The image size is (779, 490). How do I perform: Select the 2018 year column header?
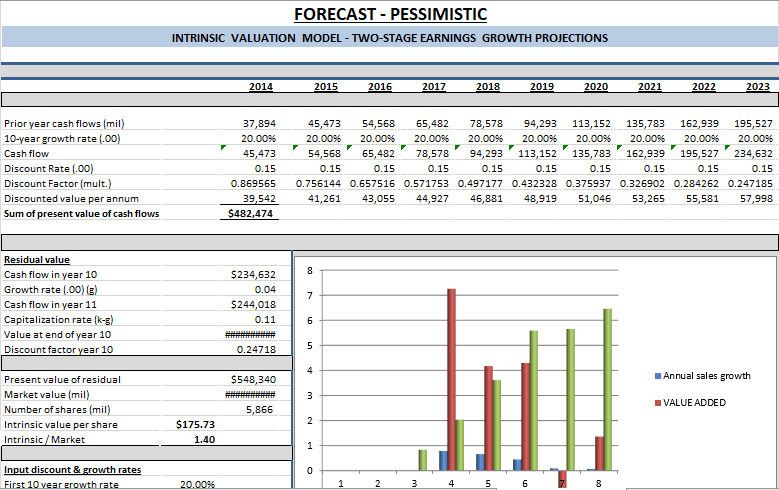point(488,86)
